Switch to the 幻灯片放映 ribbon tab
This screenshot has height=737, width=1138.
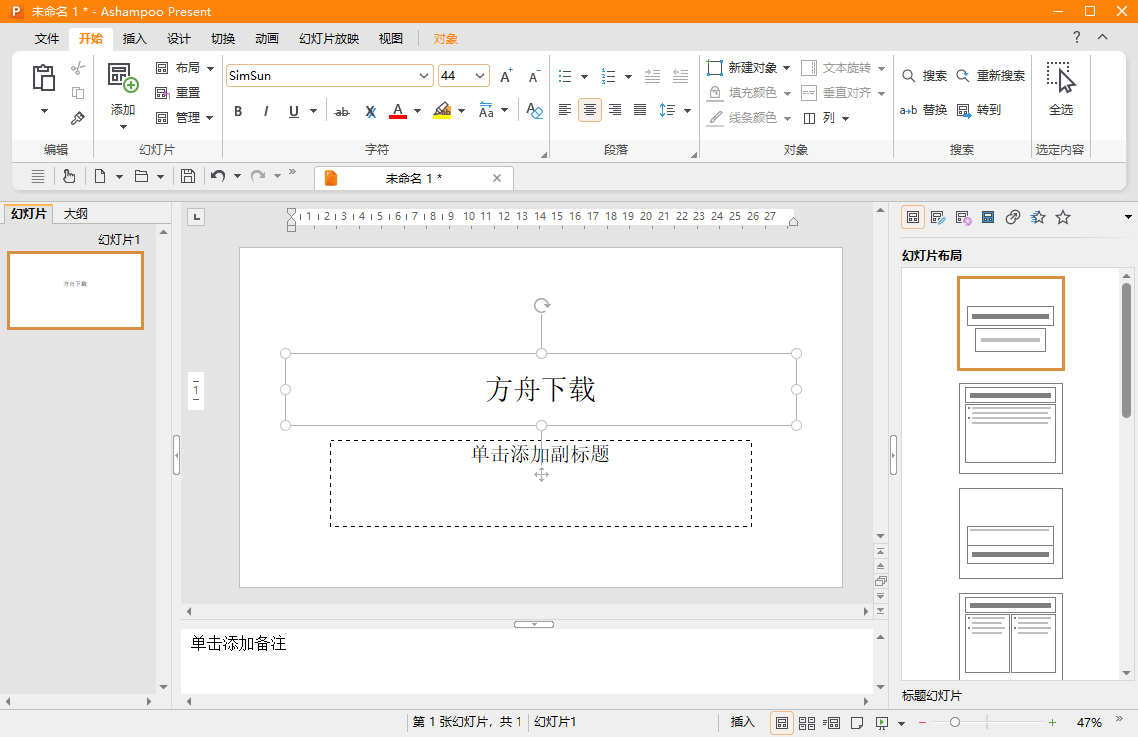[329, 38]
